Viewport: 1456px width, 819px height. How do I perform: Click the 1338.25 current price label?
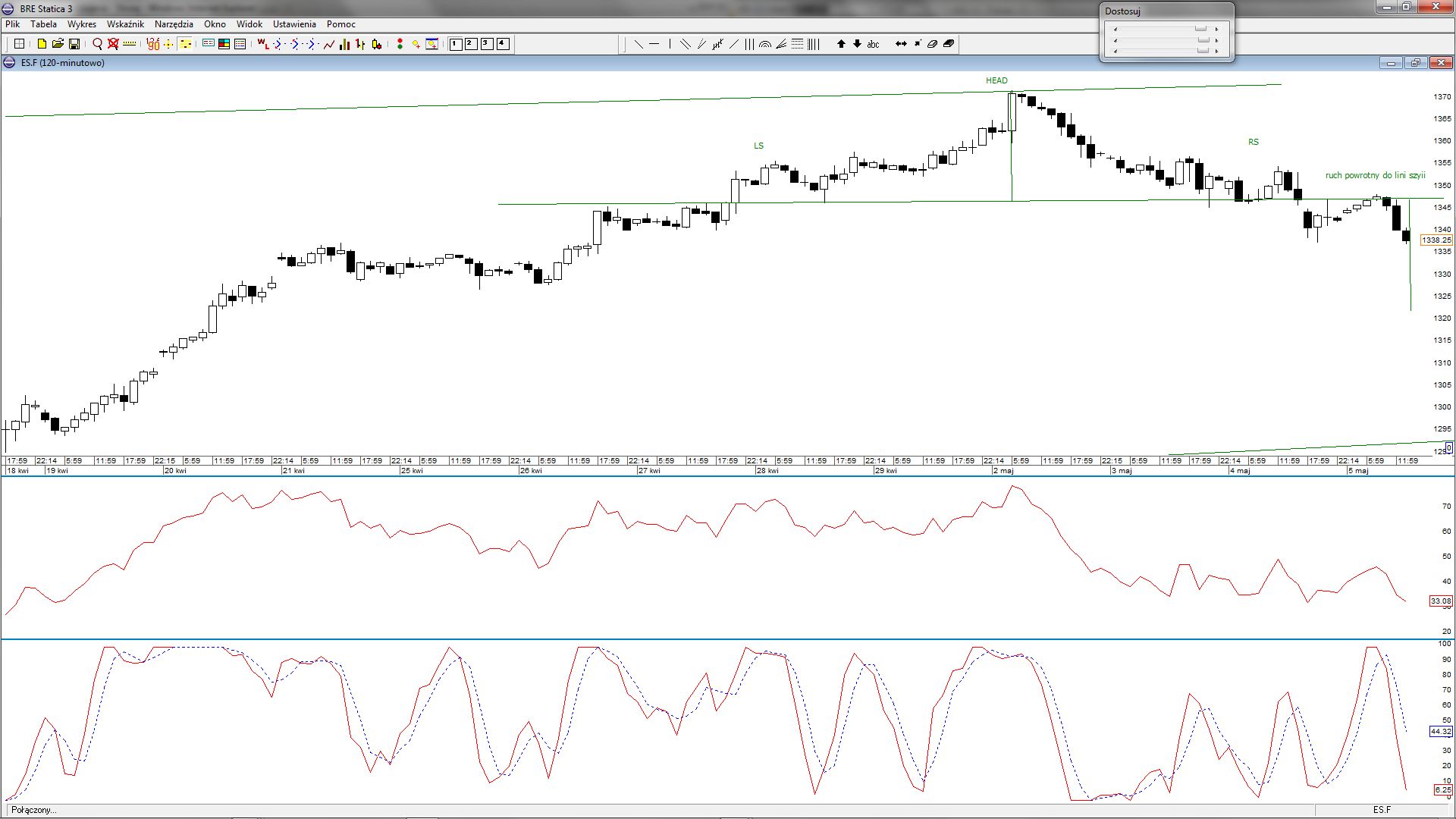pyautogui.click(x=1436, y=240)
